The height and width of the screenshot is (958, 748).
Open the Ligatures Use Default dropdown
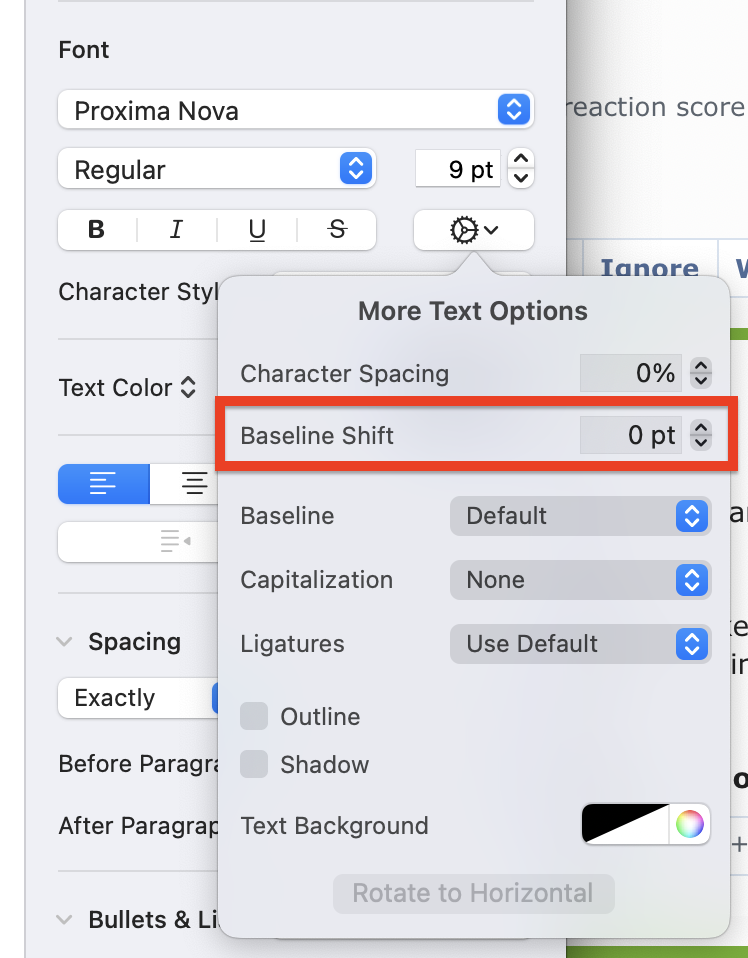(580, 644)
